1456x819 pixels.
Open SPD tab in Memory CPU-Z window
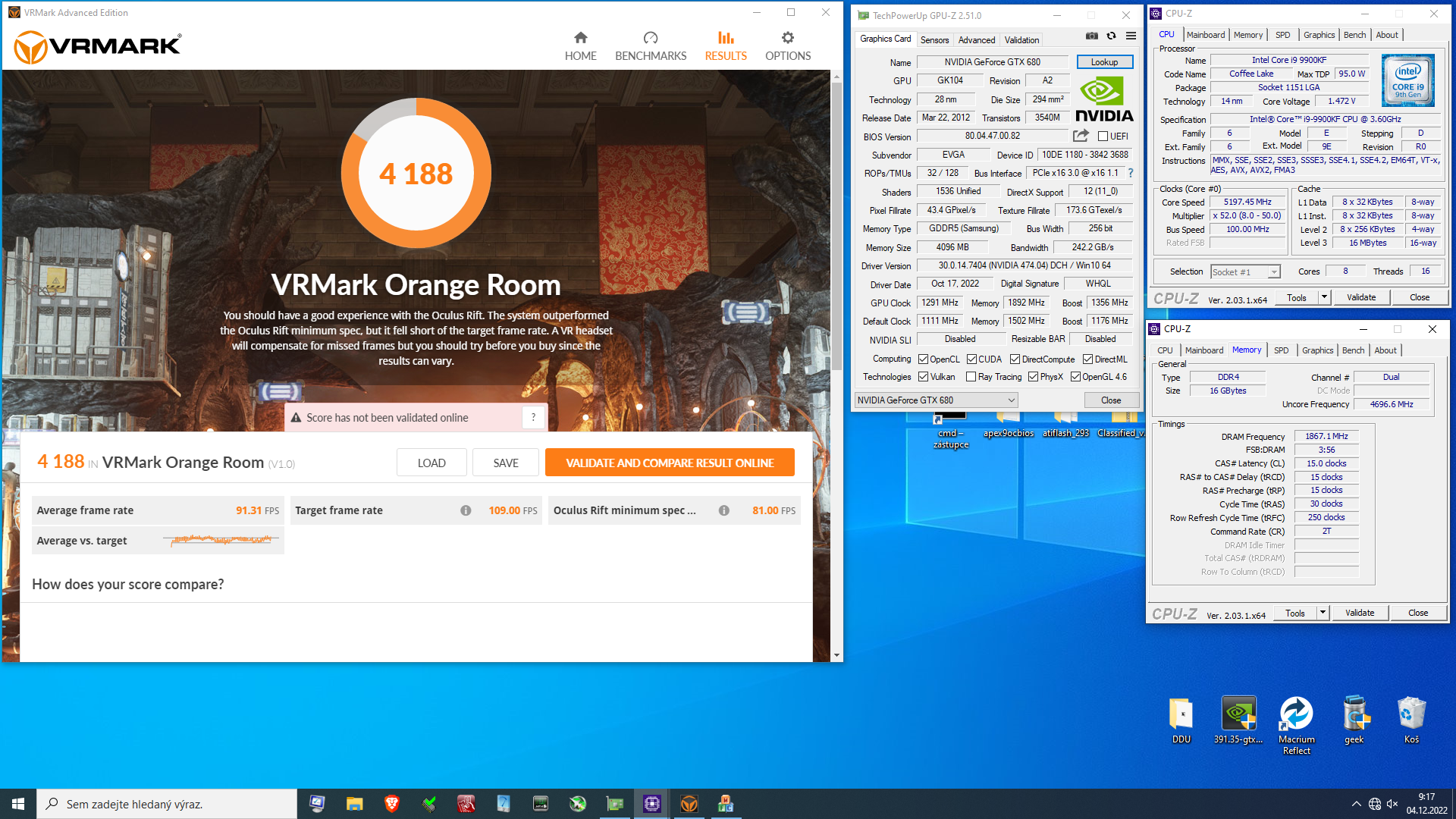coord(1281,350)
